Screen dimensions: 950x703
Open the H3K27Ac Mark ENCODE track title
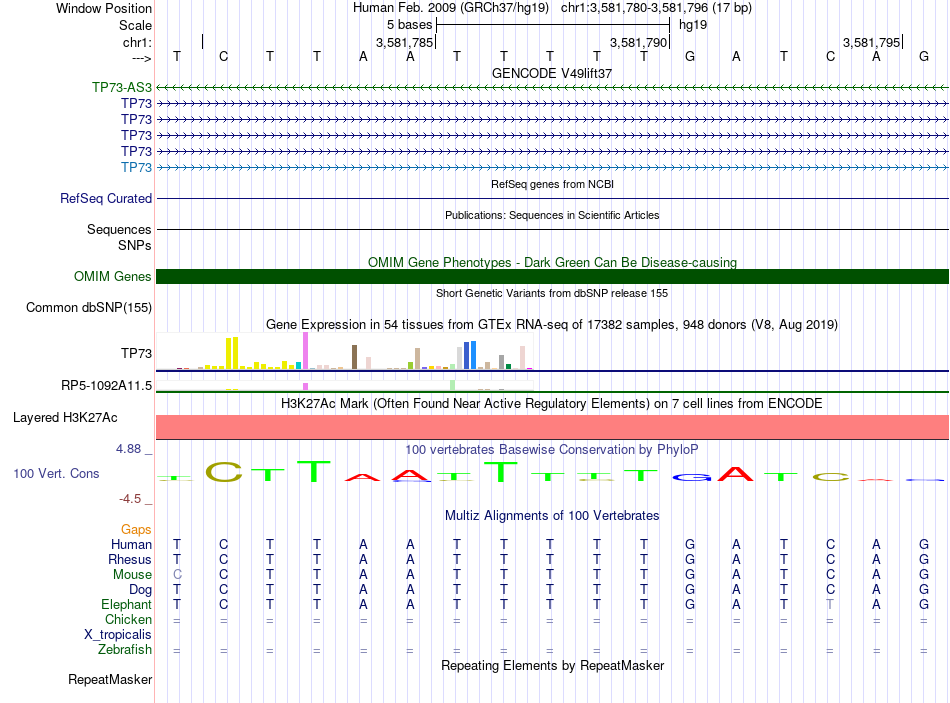click(x=552, y=404)
